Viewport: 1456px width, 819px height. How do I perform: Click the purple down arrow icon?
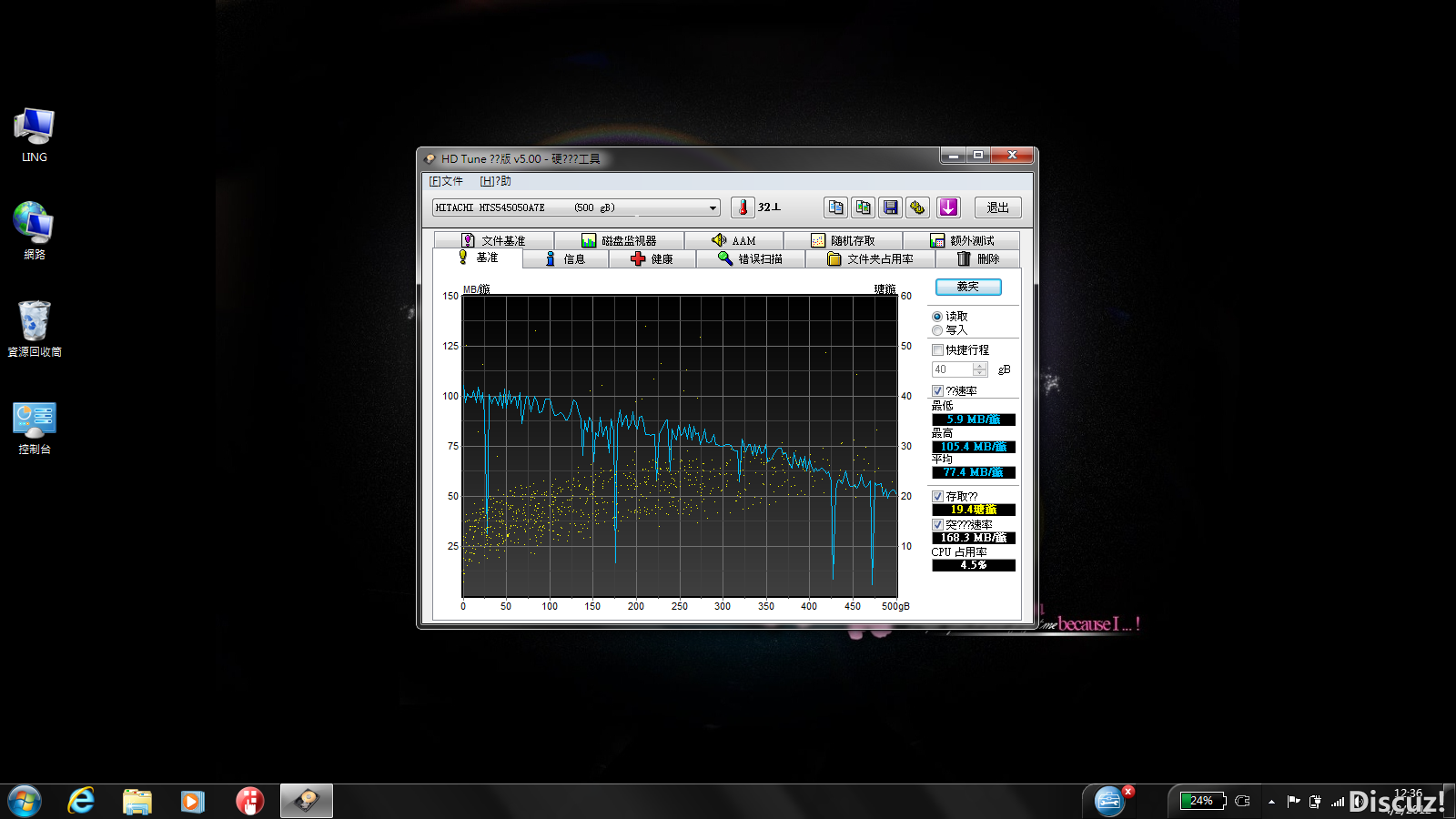pos(948,207)
